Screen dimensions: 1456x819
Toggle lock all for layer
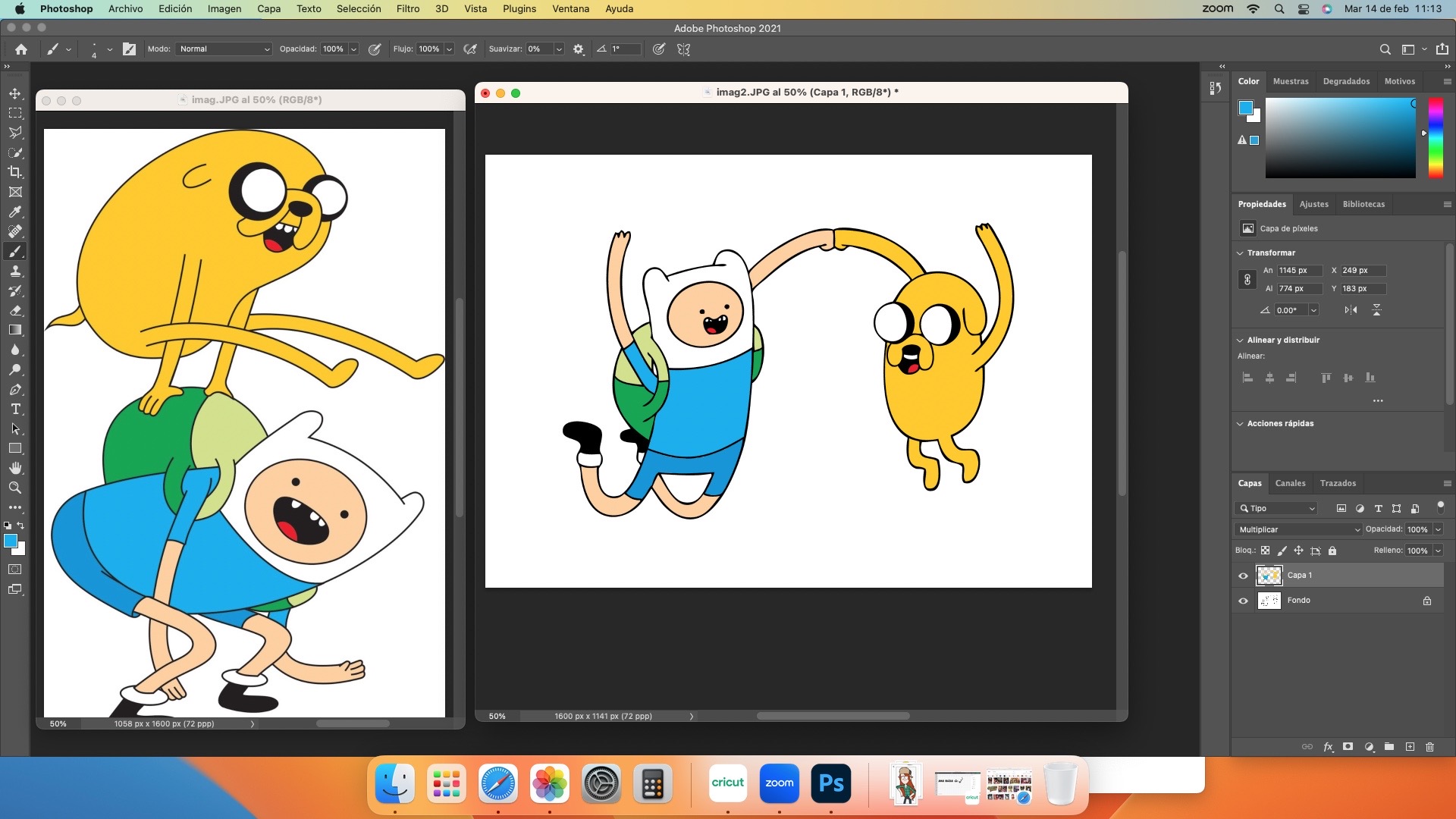pos(1332,551)
